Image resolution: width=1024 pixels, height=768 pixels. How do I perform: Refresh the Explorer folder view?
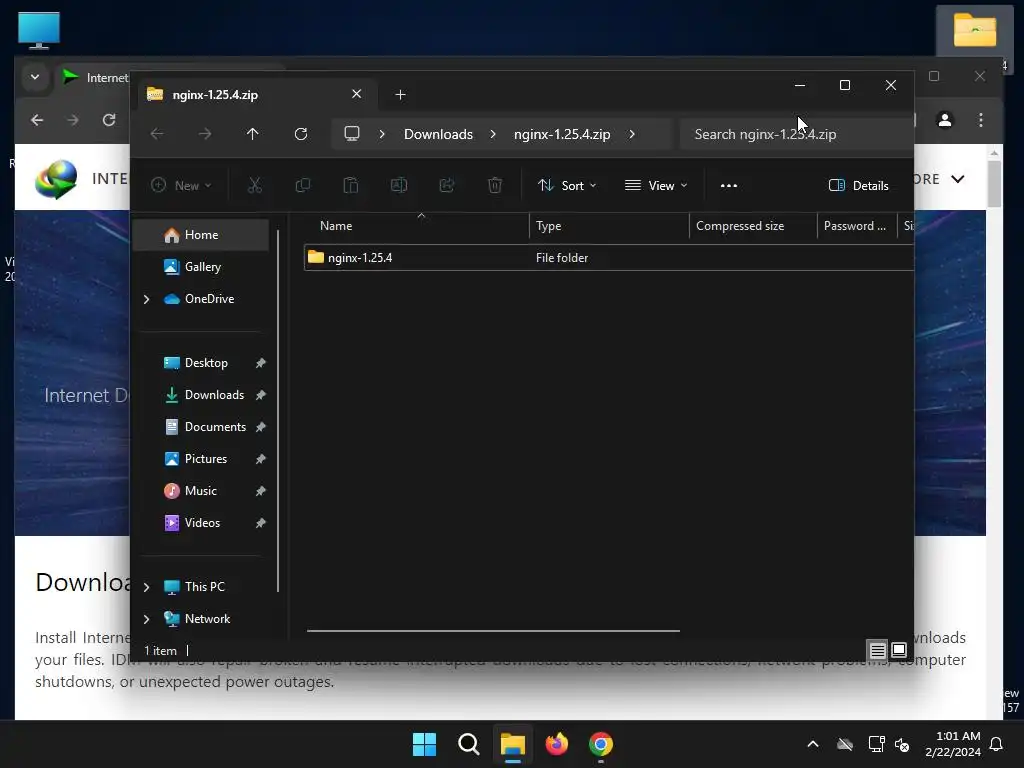(x=301, y=134)
